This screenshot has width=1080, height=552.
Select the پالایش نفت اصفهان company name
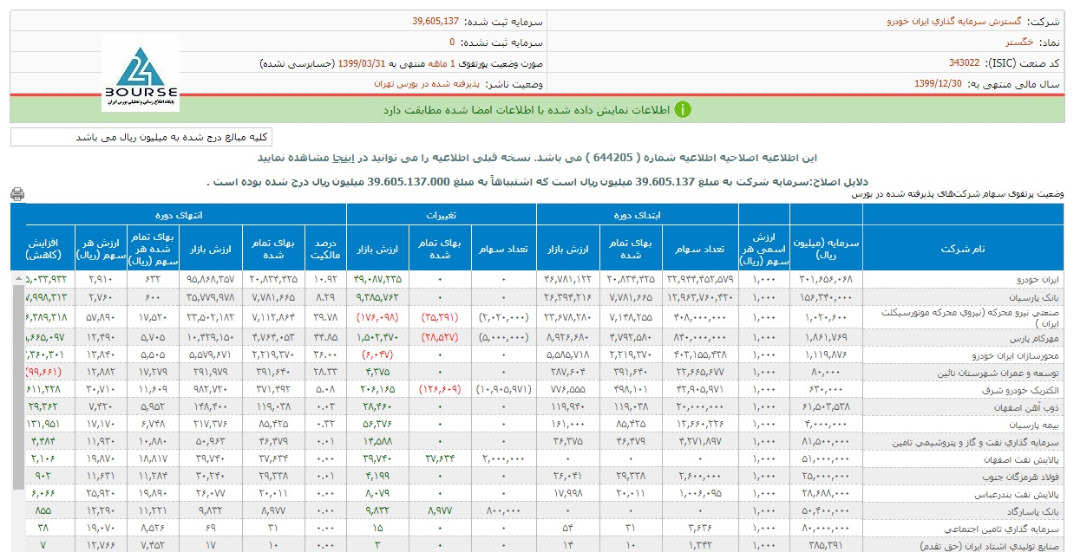pos(1021,459)
